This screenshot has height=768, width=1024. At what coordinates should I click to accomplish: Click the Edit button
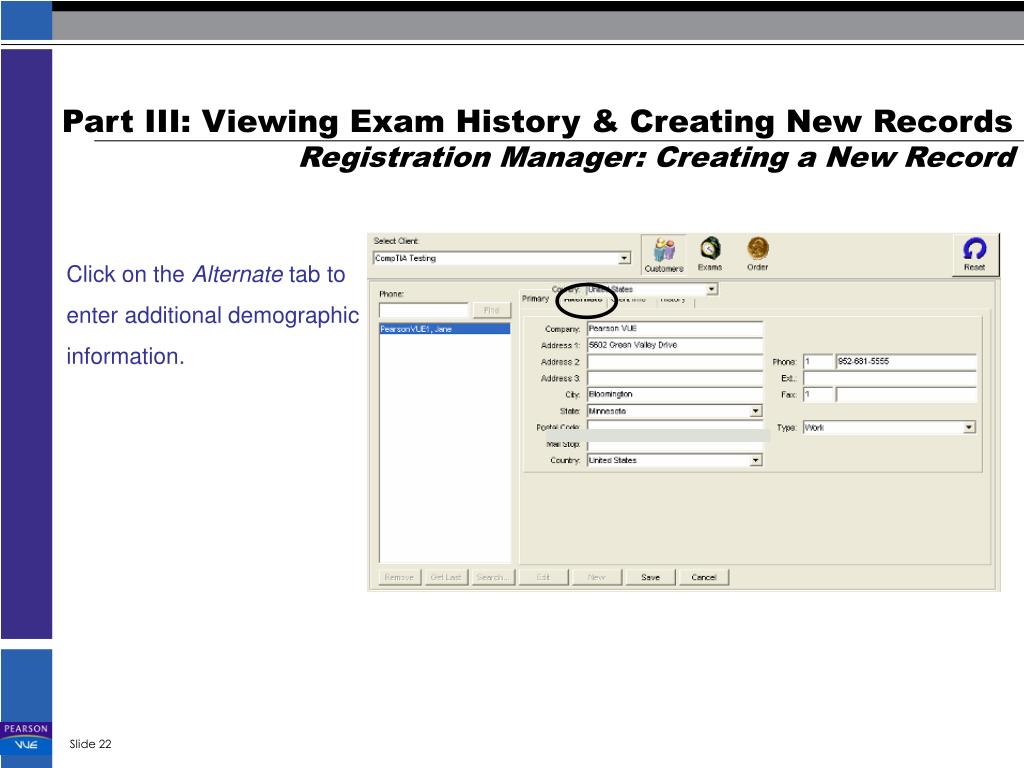pos(543,577)
